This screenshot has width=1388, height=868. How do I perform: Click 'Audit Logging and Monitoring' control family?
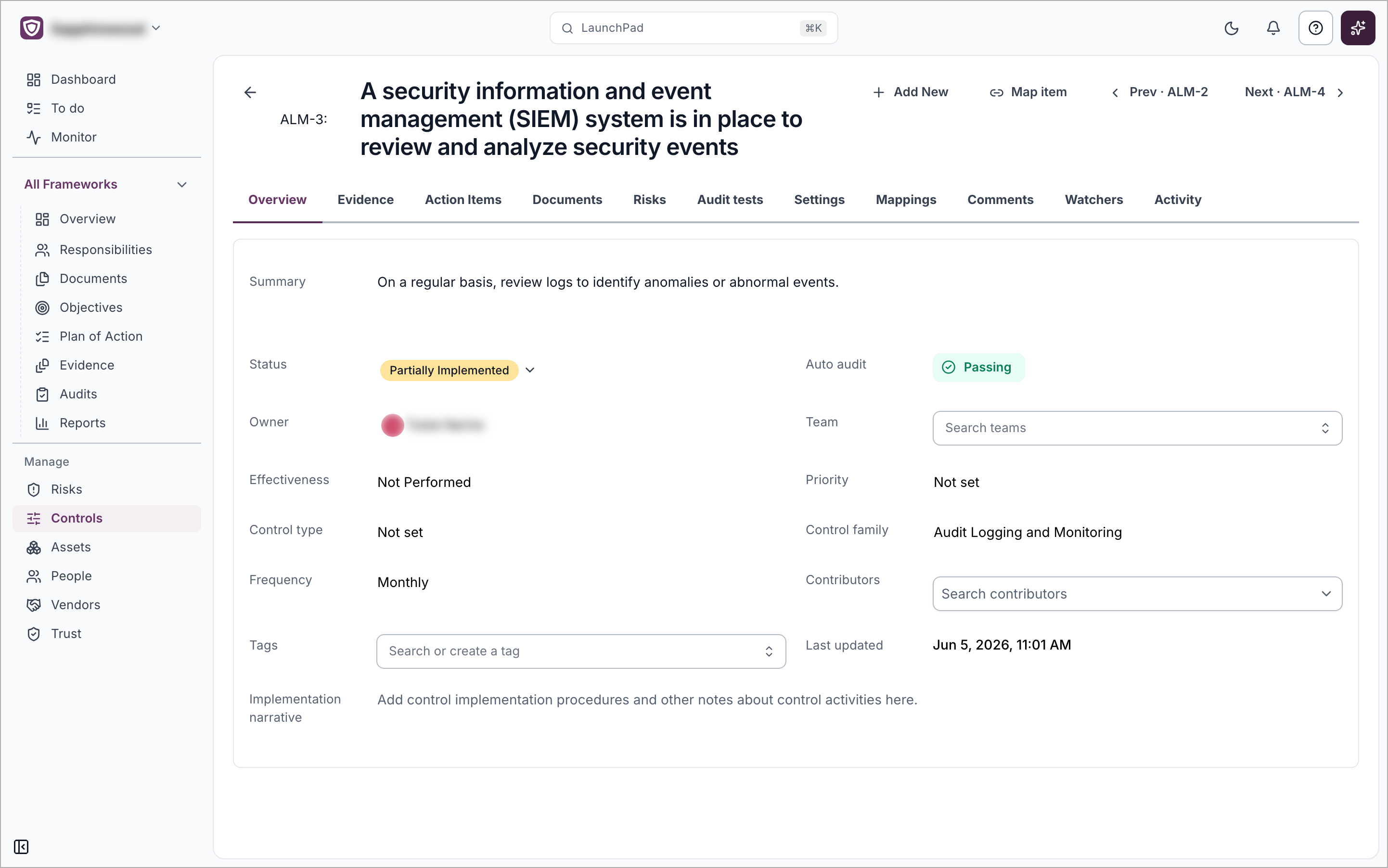click(1028, 532)
